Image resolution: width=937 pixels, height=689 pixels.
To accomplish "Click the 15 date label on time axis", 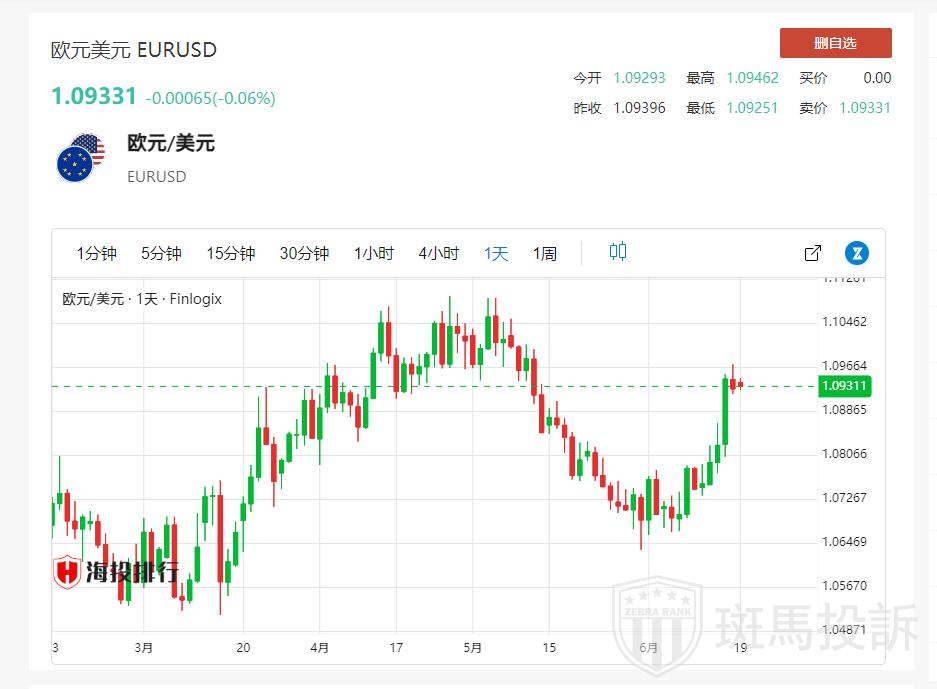I will 549,648.
